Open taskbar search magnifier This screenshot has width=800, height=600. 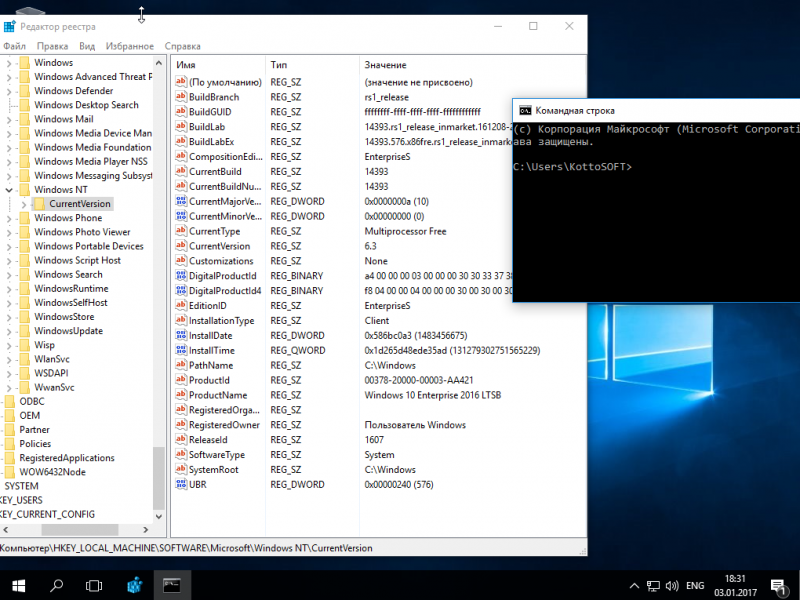pyautogui.click(x=56, y=585)
